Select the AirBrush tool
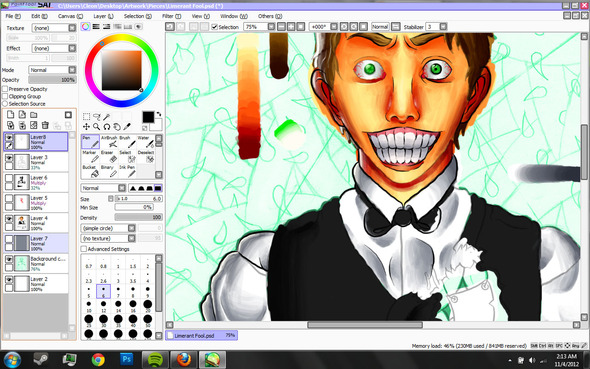This screenshot has width=590, height=369. 109,142
